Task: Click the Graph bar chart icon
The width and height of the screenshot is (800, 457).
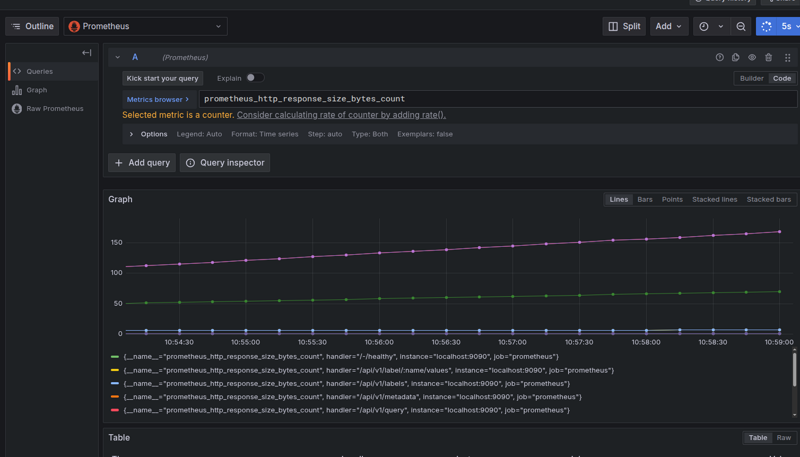Action: (x=17, y=90)
